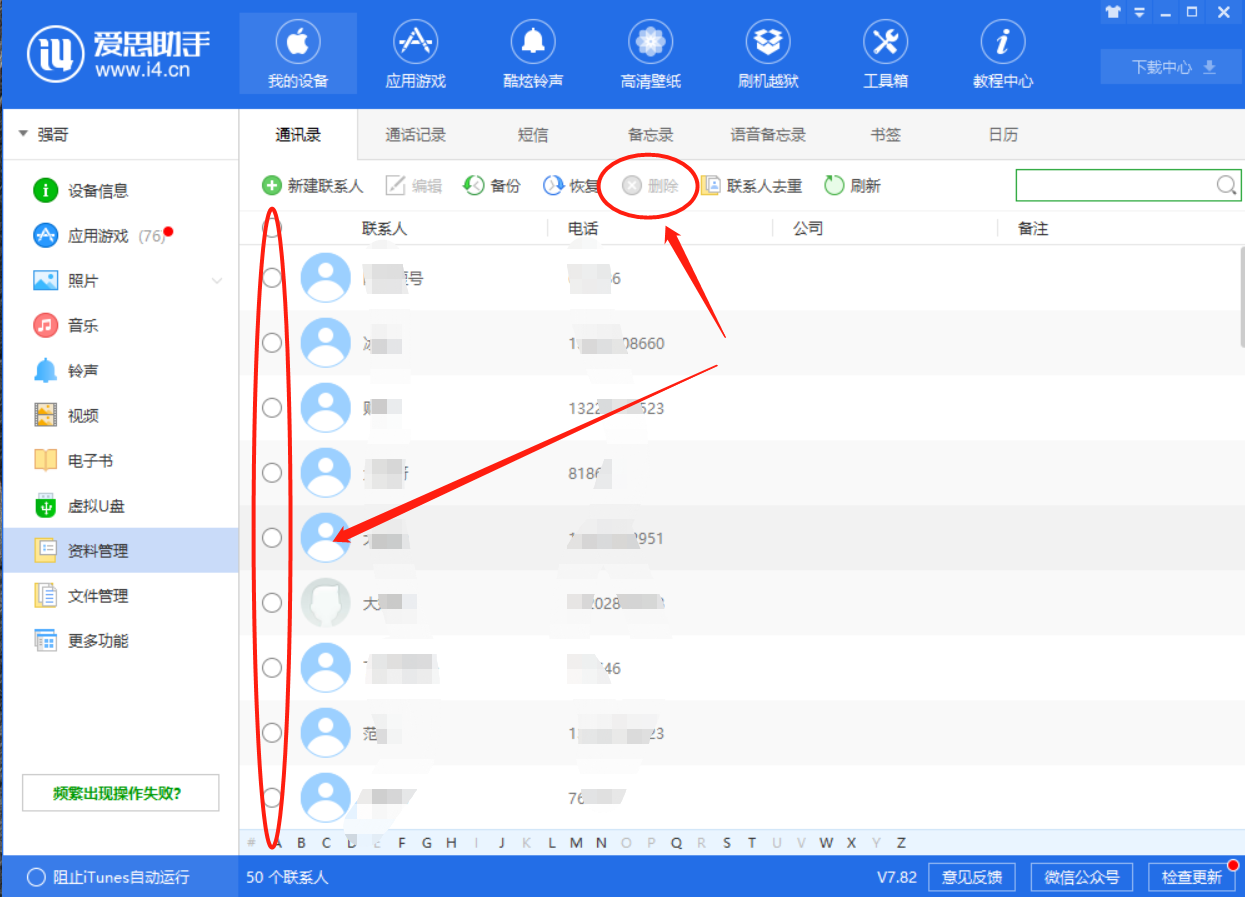Select contact with phone starting 1322

[272, 408]
